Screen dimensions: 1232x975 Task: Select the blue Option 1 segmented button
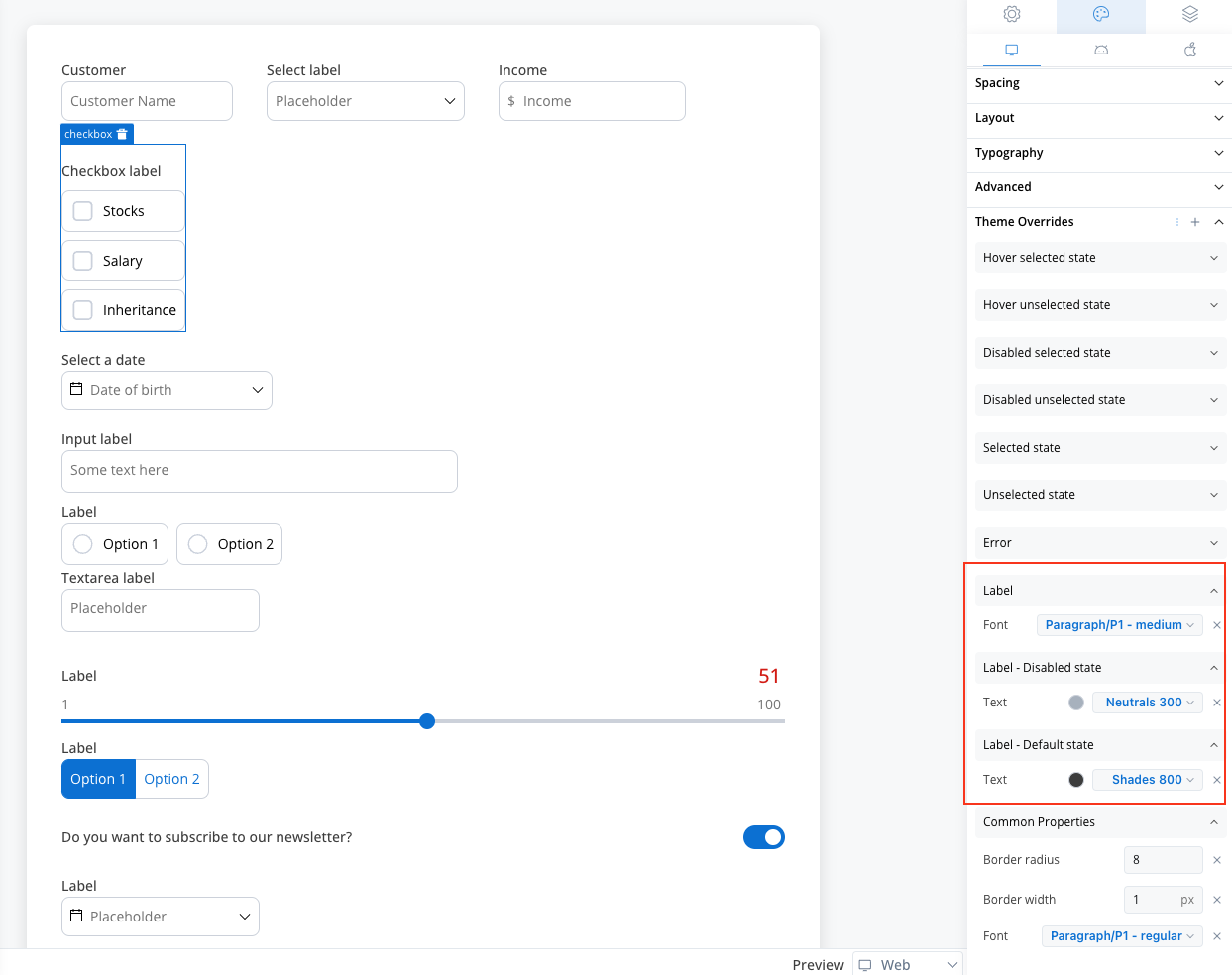pyautogui.click(x=98, y=779)
